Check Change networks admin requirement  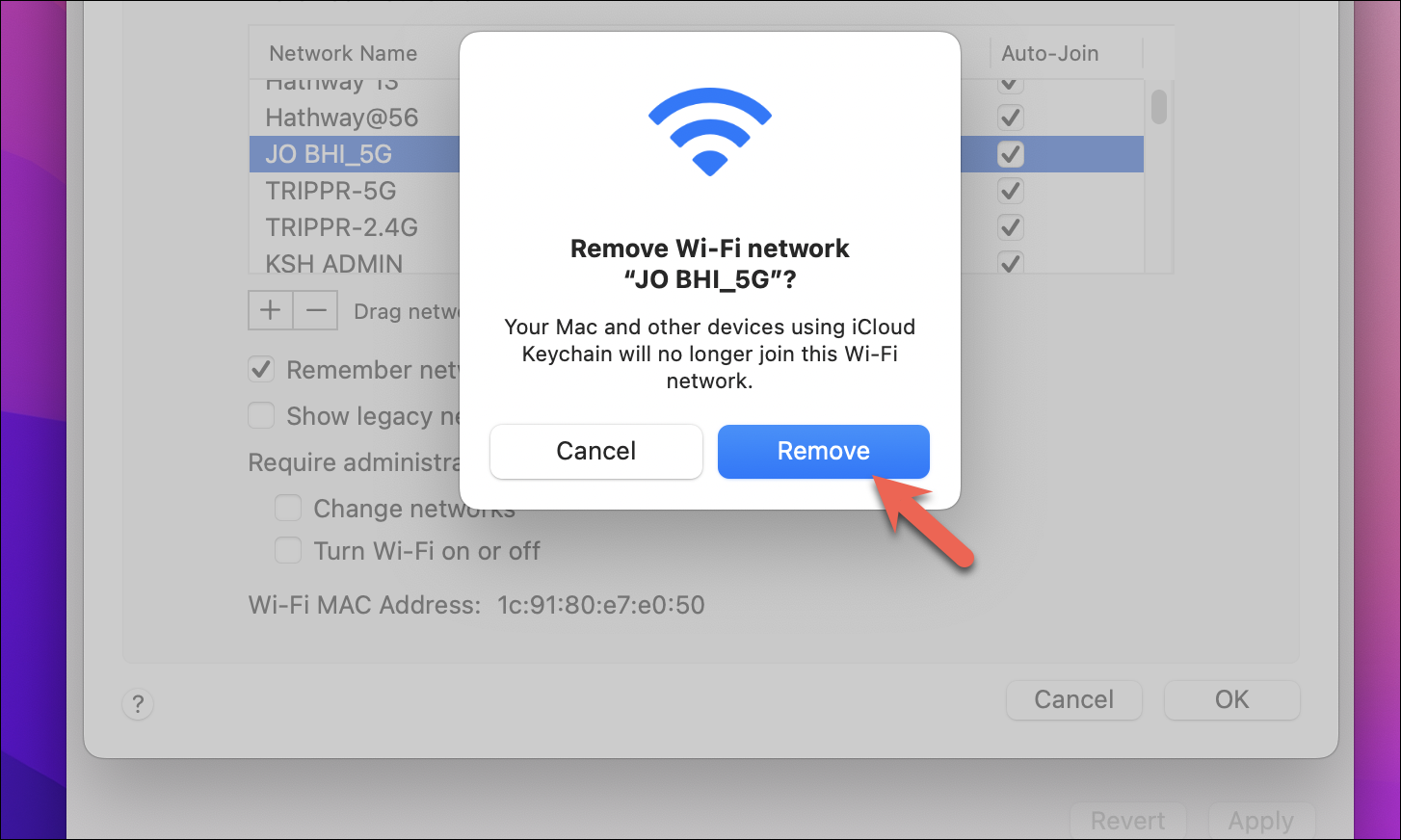pos(288,508)
